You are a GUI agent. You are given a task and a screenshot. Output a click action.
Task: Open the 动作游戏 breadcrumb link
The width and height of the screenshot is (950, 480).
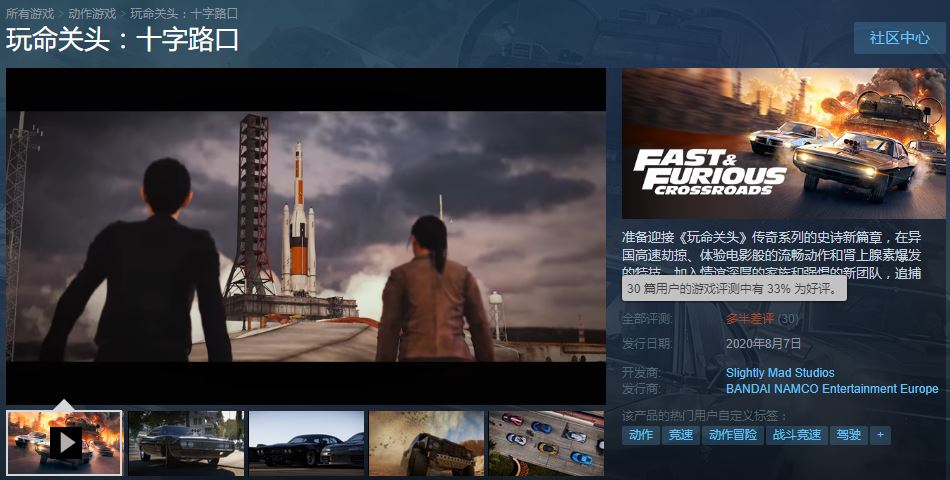tap(92, 13)
